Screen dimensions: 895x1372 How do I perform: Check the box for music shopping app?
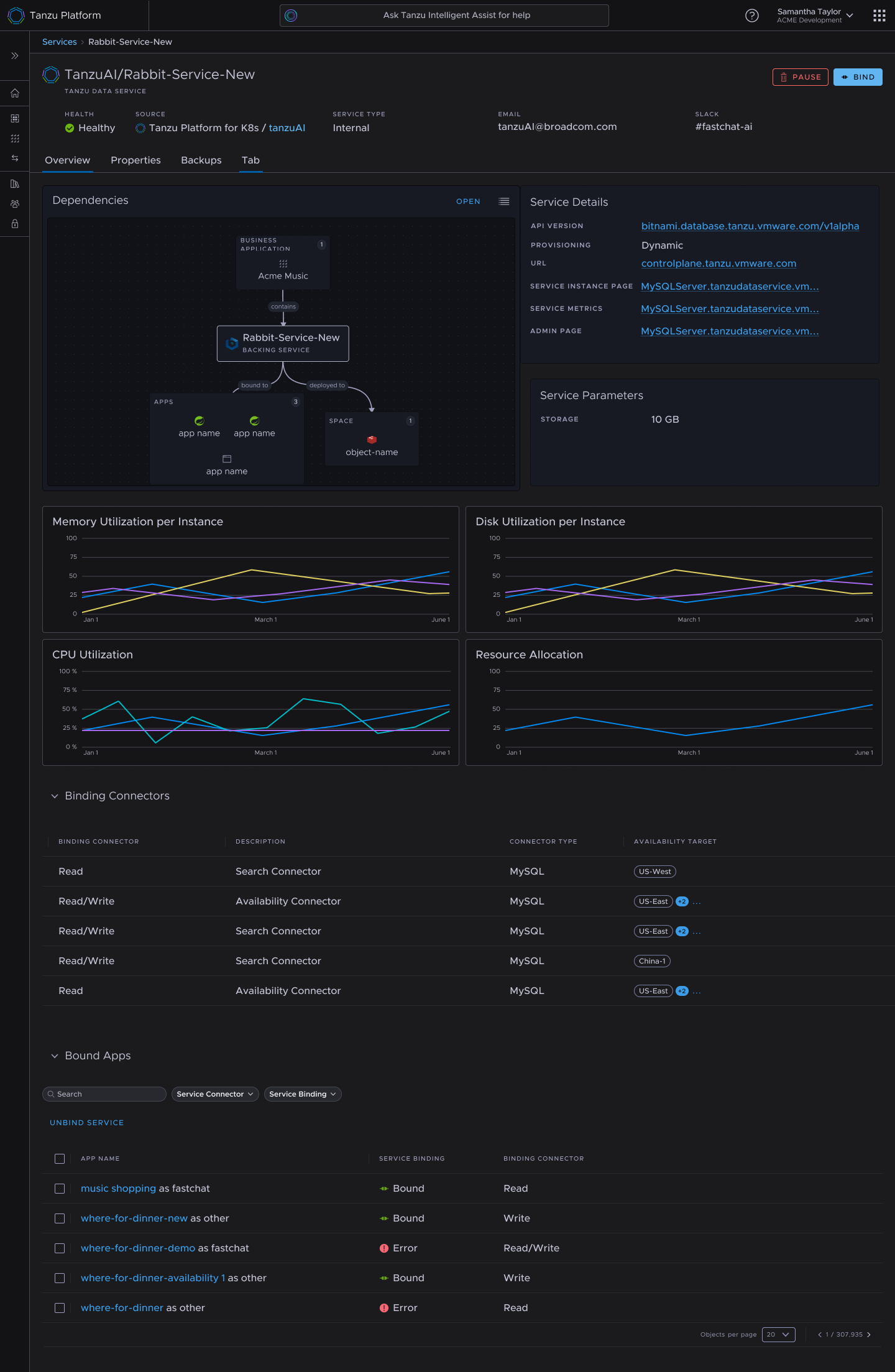[x=60, y=1189]
